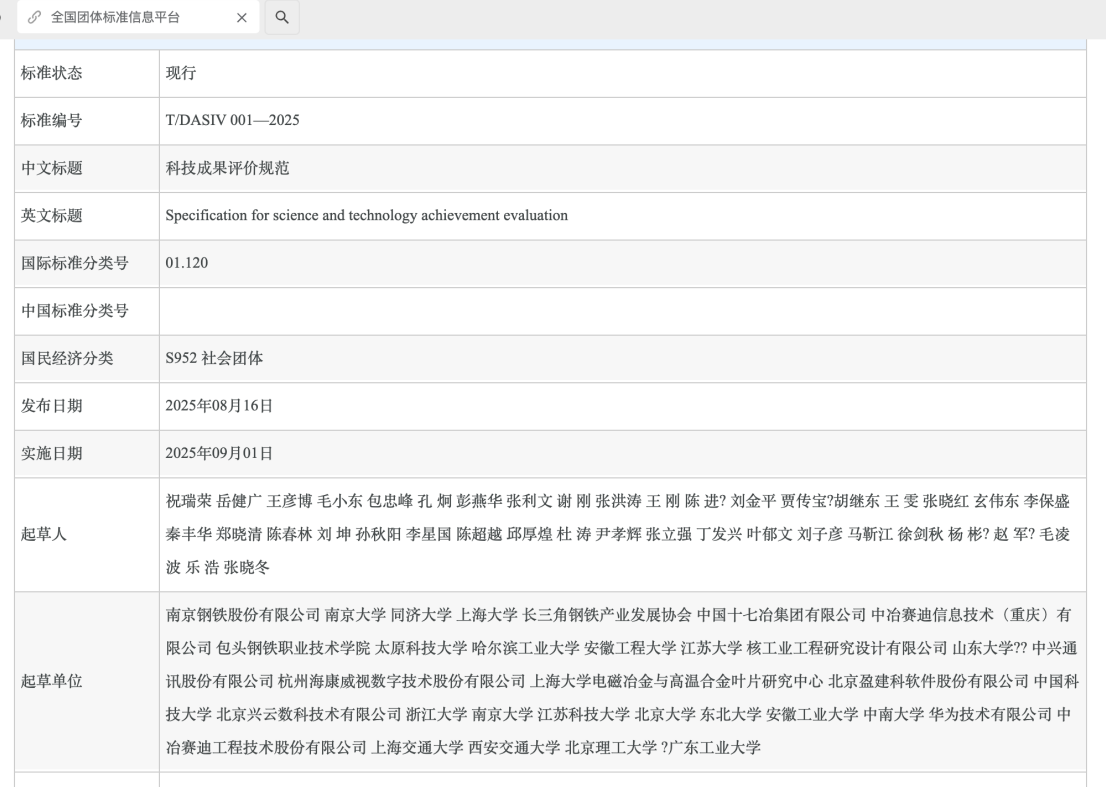Click the English title text starting with Specification
The width and height of the screenshot is (1107, 788).
[366, 215]
